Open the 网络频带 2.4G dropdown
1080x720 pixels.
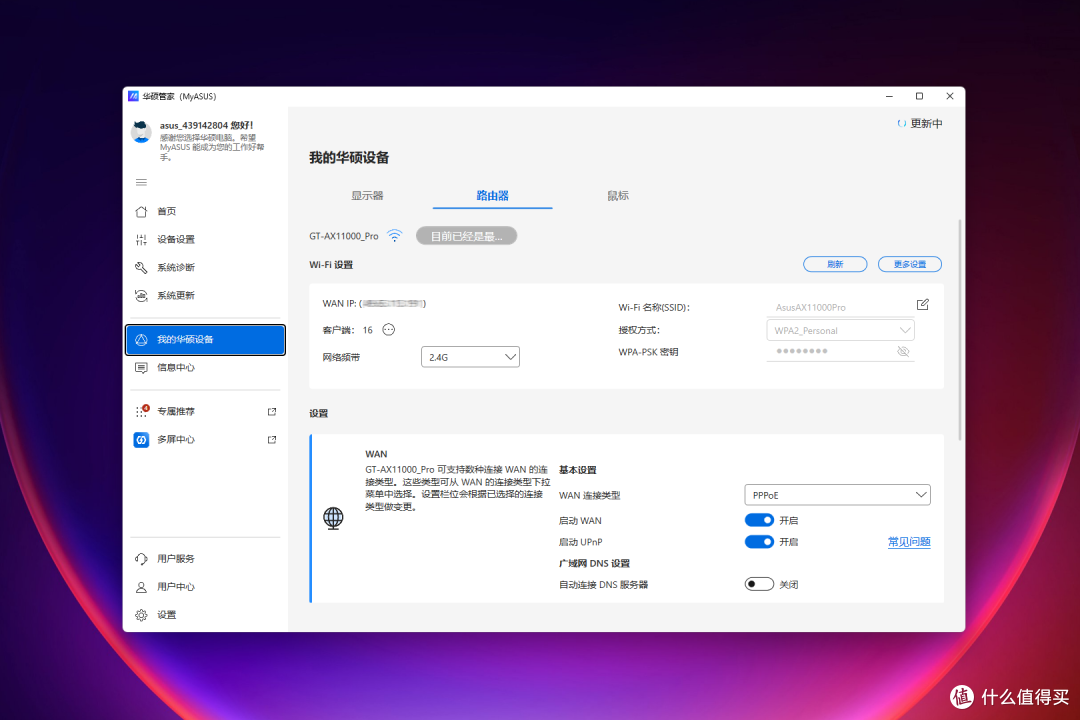470,357
